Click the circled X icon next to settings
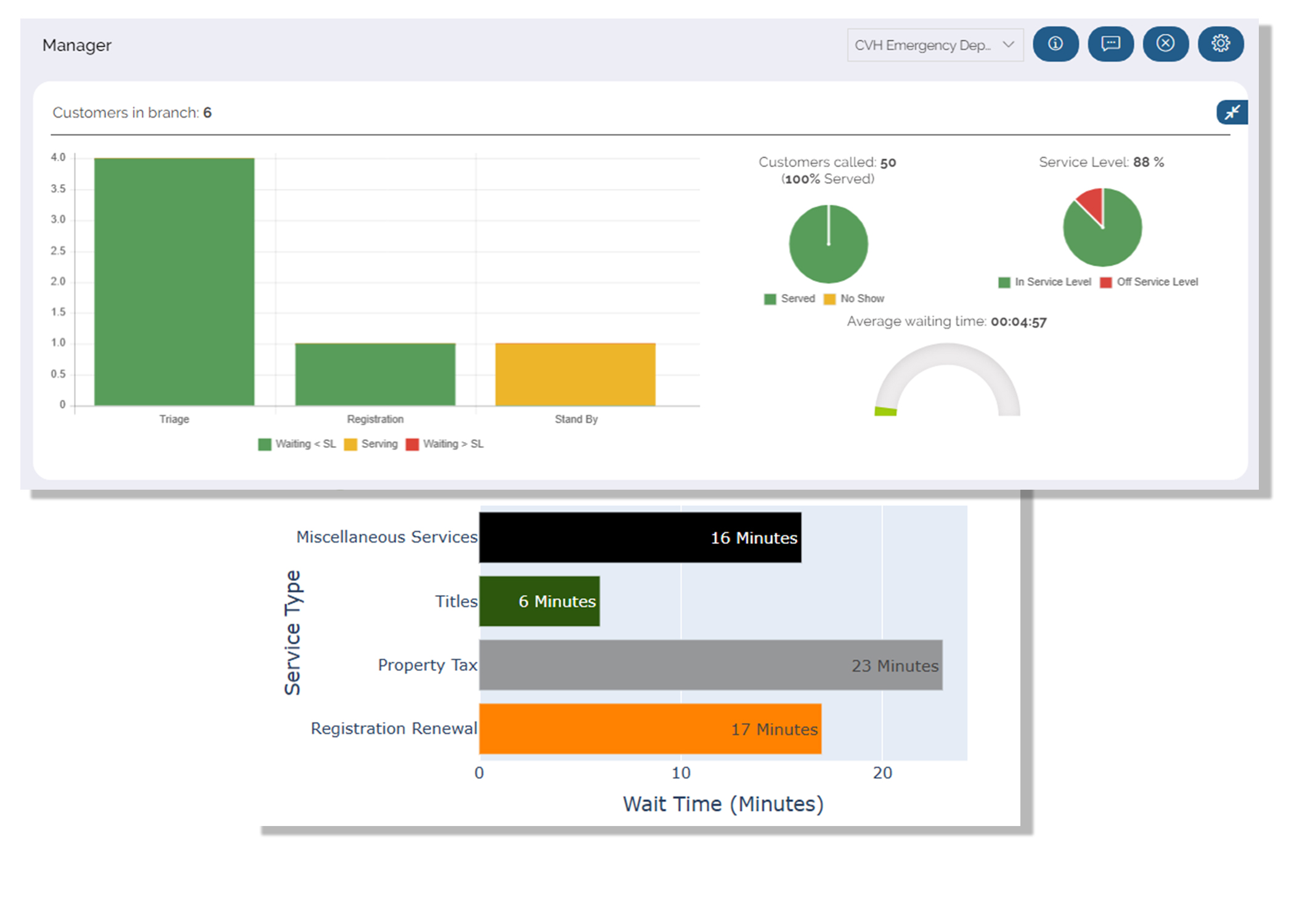This screenshot has height=924, width=1294. pyautogui.click(x=1165, y=44)
